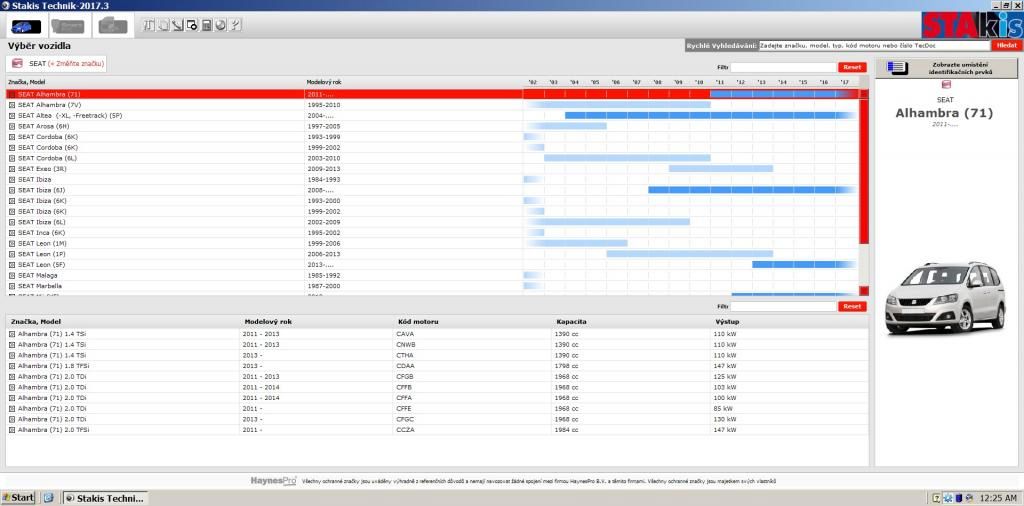Viewport: 1024px width, 506px height.
Task: Click the lower Filtr text field
Action: click(783, 307)
